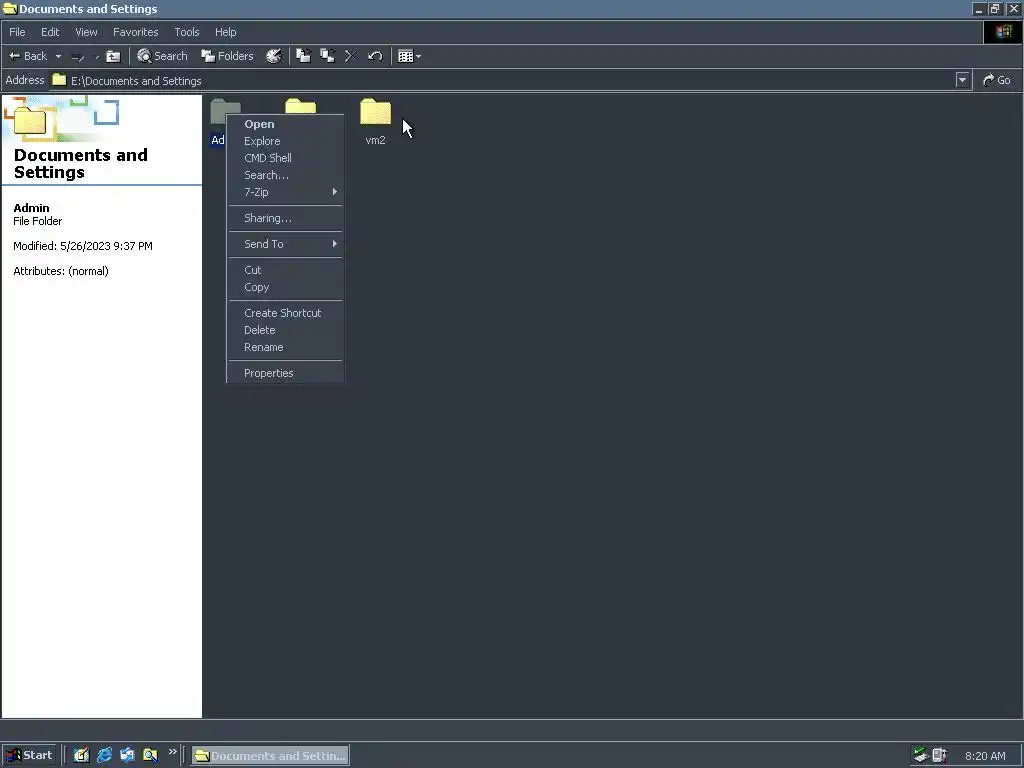1024x768 pixels.
Task: Expand quick launch overflow chevron
Action: [172, 752]
